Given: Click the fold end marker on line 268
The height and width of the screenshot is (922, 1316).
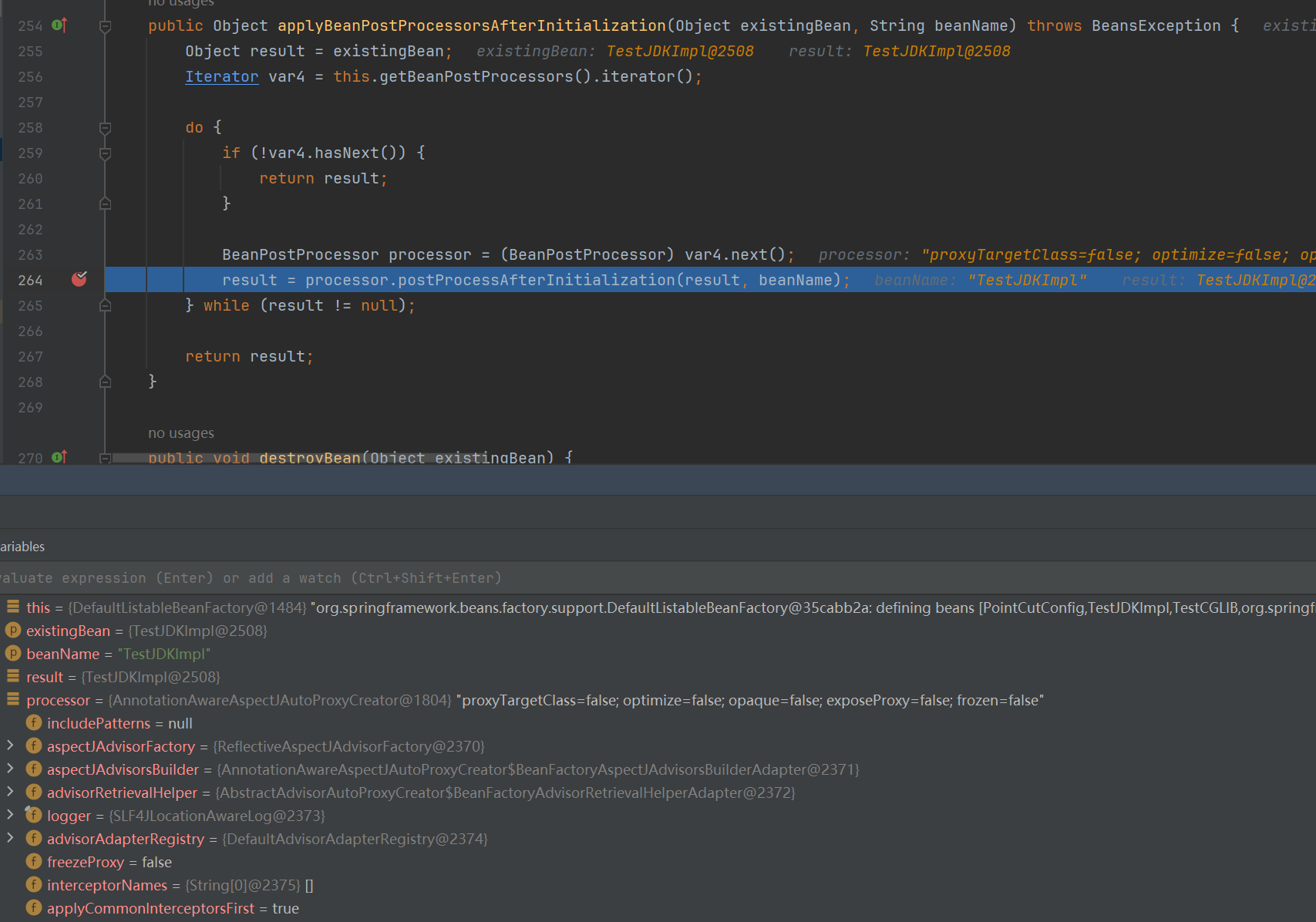Looking at the screenshot, I should click(106, 382).
